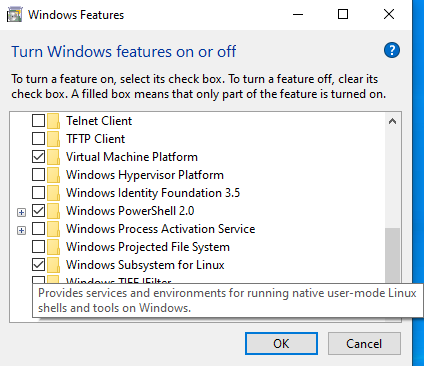Expand the Windows PowerShell 2.0 tree node
Image resolution: width=424 pixels, height=366 pixels.
coord(21,212)
